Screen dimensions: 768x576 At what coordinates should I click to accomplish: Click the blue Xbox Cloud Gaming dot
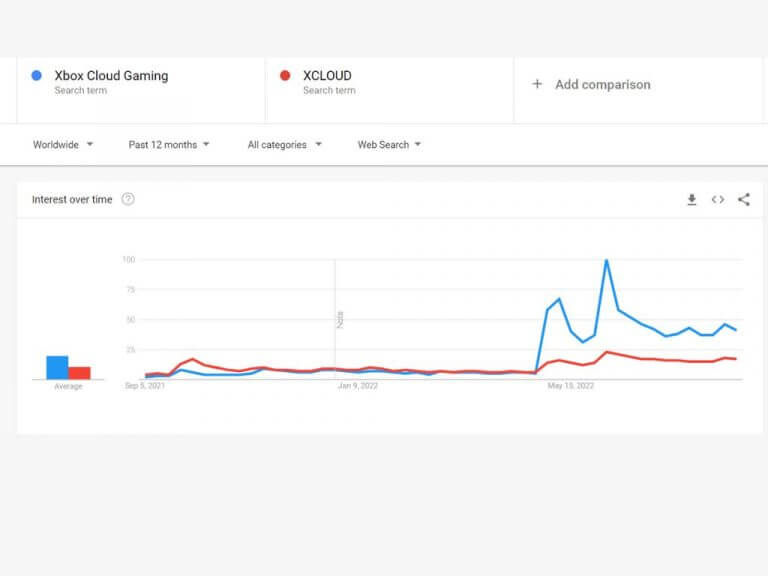(x=36, y=75)
